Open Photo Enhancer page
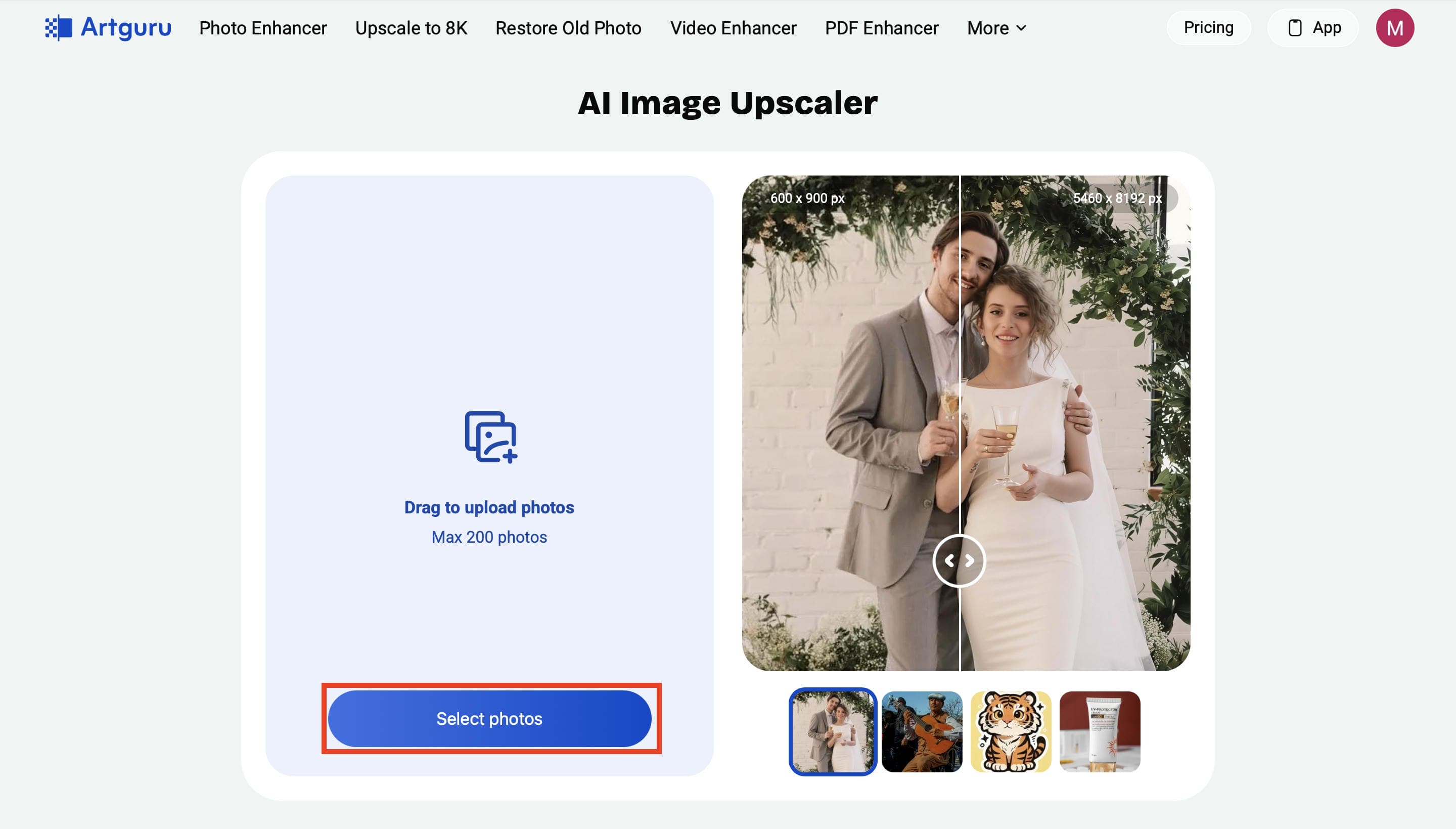 click(x=263, y=28)
